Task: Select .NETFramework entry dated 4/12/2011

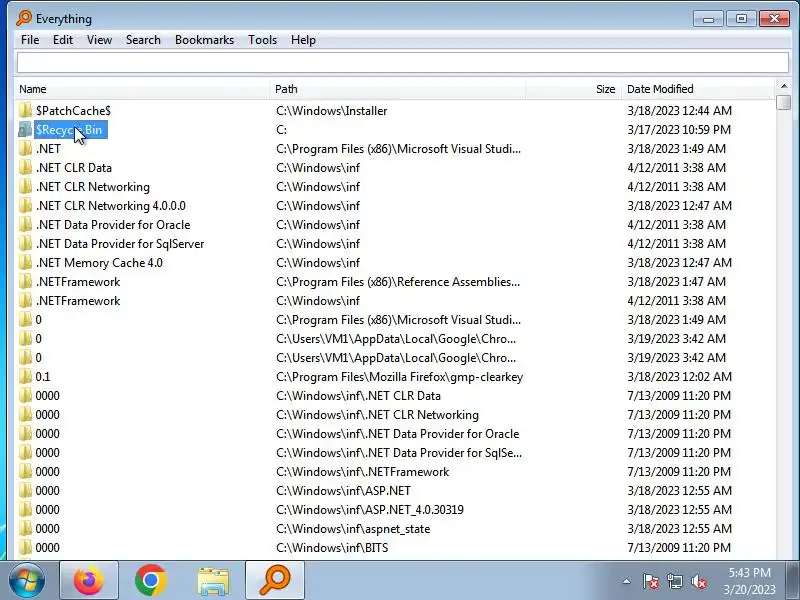Action: pos(78,301)
